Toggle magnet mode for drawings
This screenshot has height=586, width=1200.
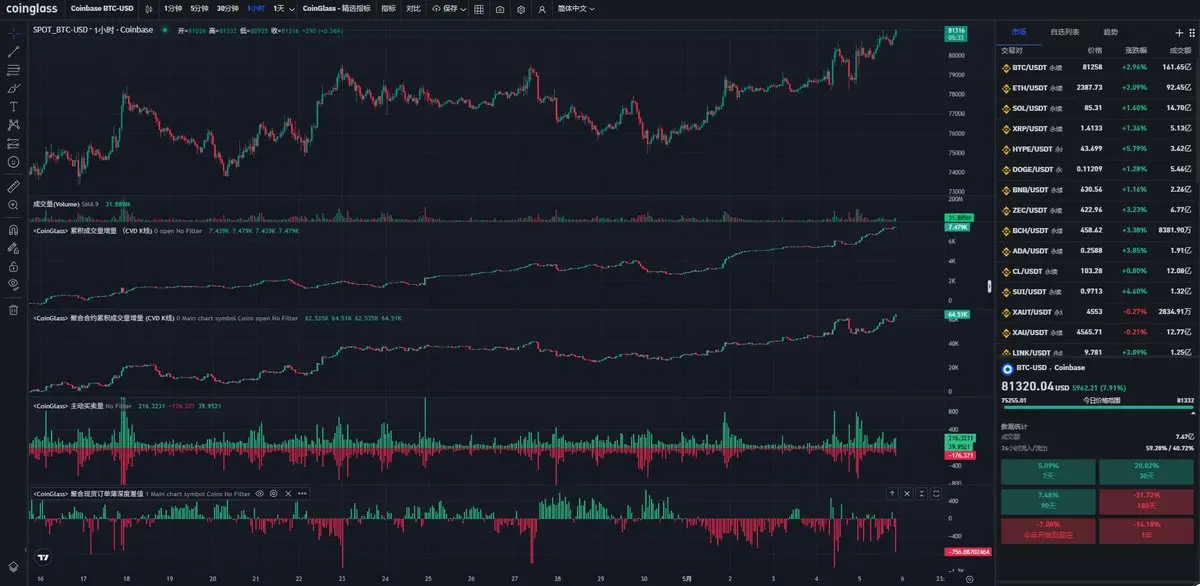click(x=14, y=228)
